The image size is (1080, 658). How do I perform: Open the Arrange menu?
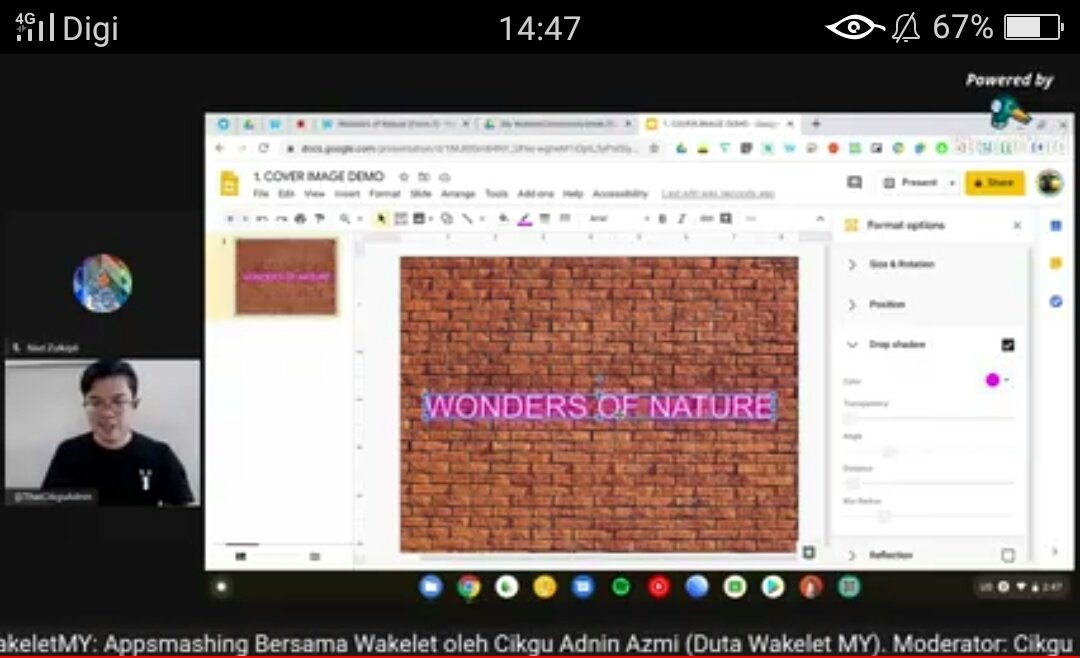(458, 194)
